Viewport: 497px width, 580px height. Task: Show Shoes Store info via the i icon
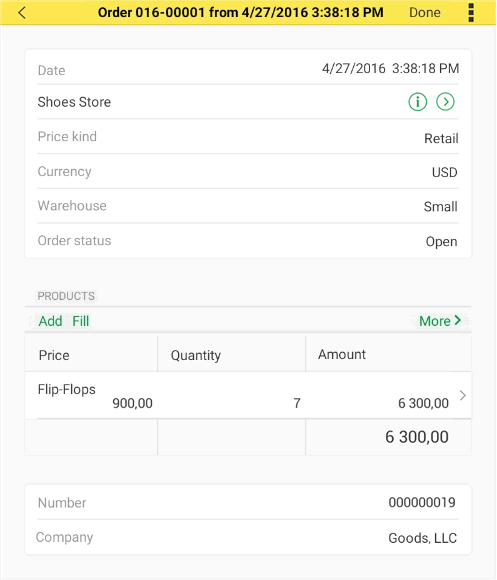(x=417, y=101)
